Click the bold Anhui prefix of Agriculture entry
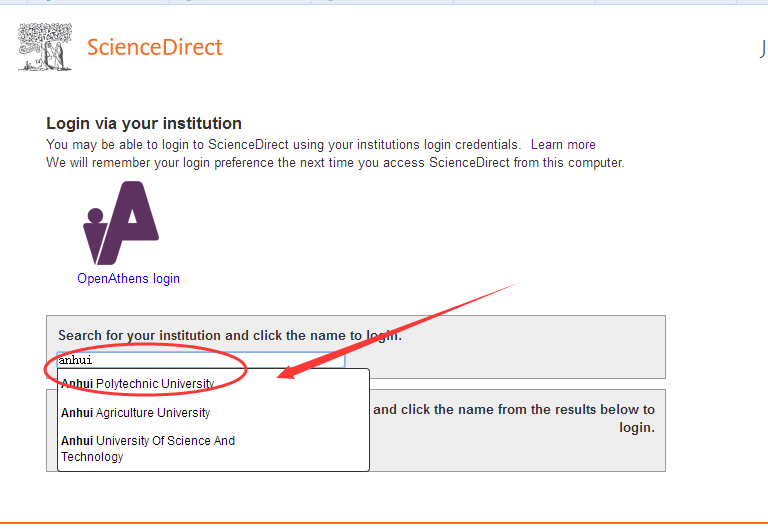The width and height of the screenshot is (768, 529). coord(77,413)
